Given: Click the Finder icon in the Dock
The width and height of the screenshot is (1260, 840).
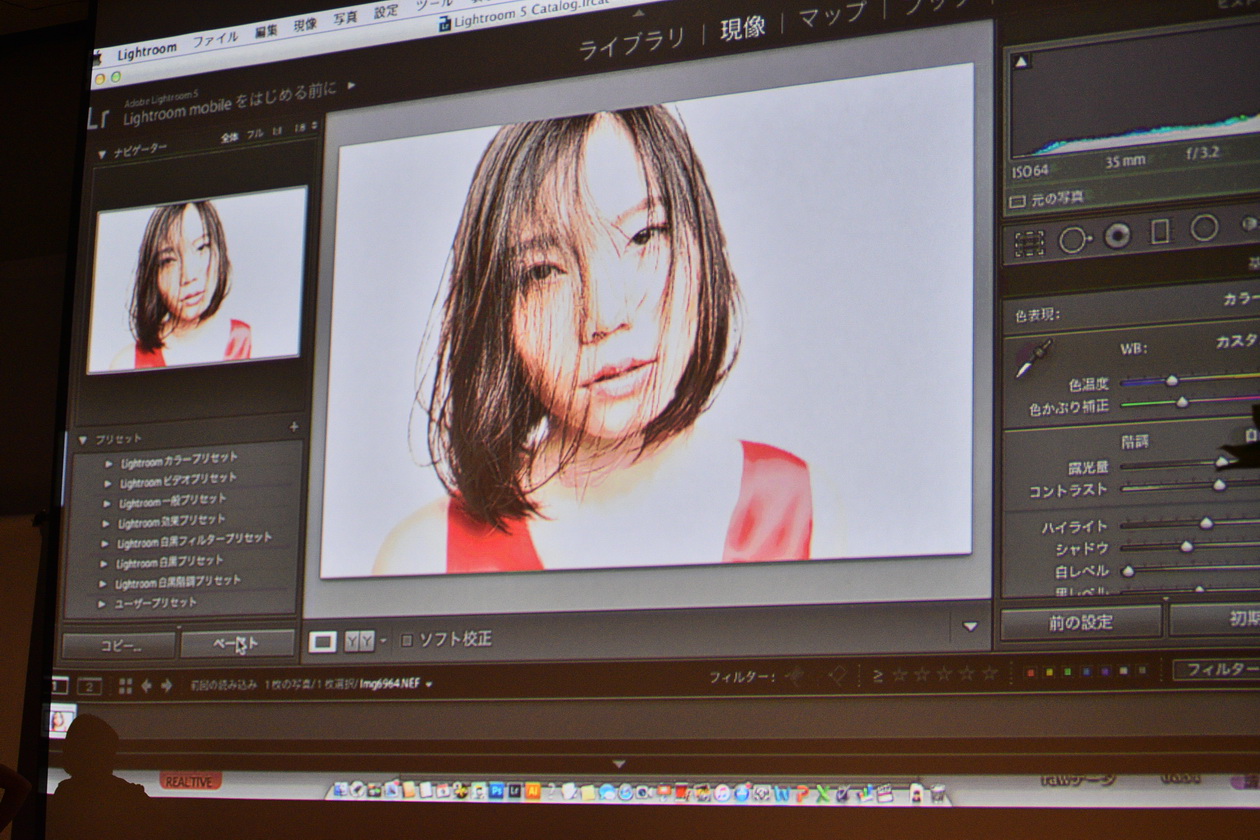Looking at the screenshot, I should 340,791.
